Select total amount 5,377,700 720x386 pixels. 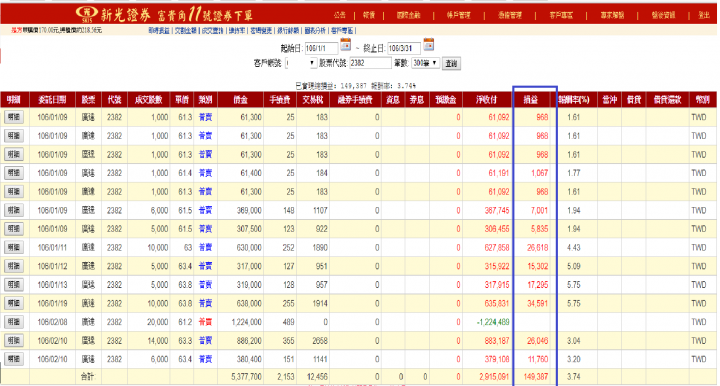click(246, 377)
